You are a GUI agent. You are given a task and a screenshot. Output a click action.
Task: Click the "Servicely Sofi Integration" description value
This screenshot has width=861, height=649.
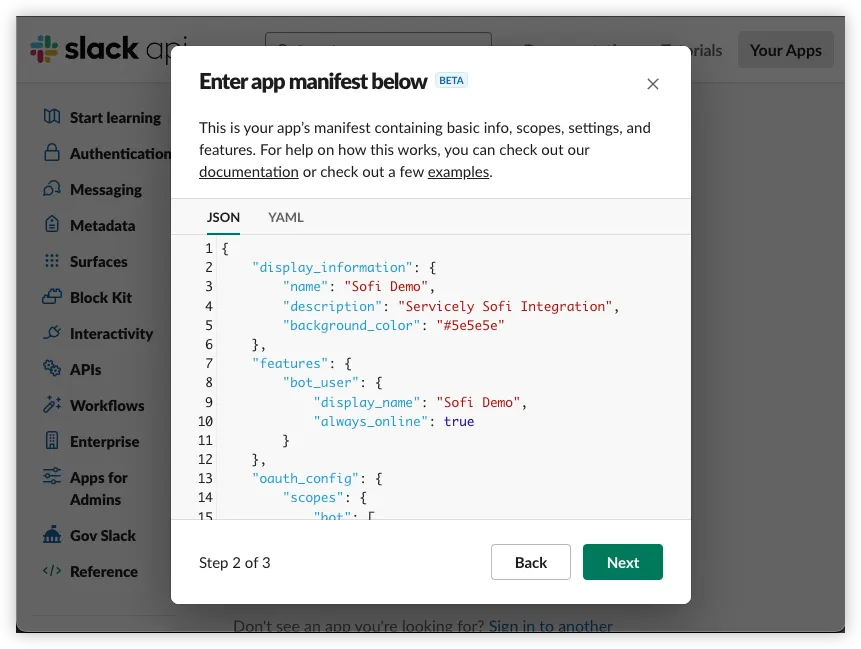(505, 306)
